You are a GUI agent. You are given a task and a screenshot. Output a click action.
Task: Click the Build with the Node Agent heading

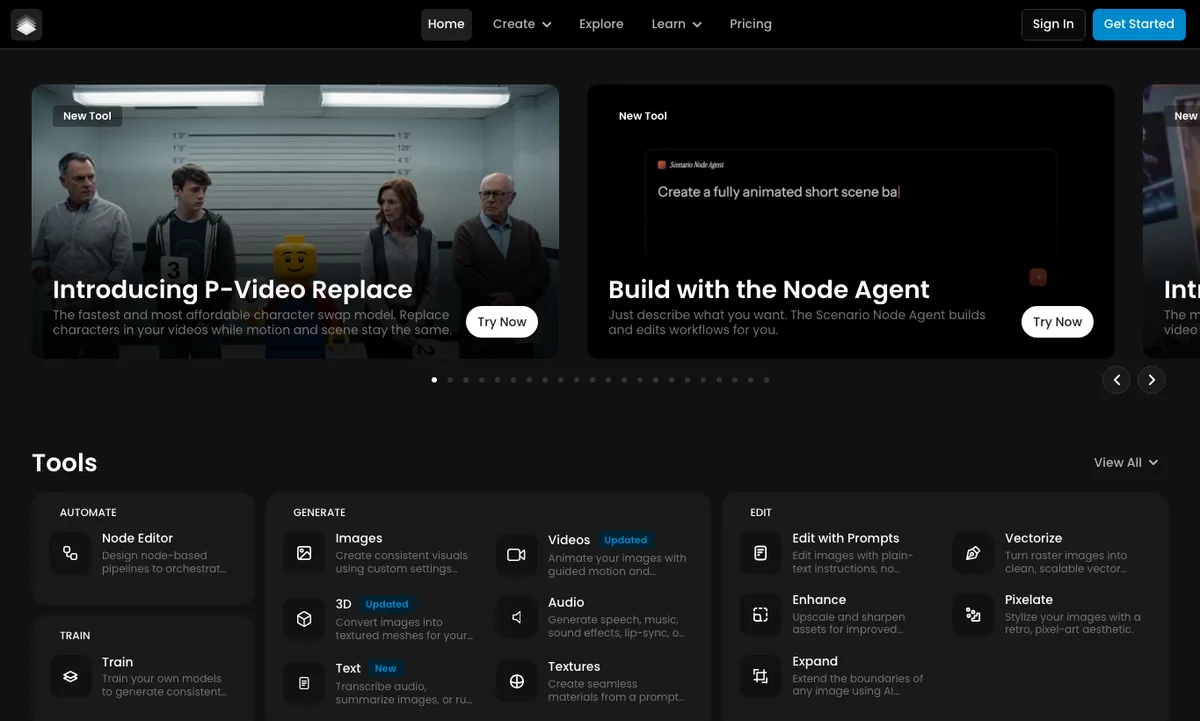769,290
